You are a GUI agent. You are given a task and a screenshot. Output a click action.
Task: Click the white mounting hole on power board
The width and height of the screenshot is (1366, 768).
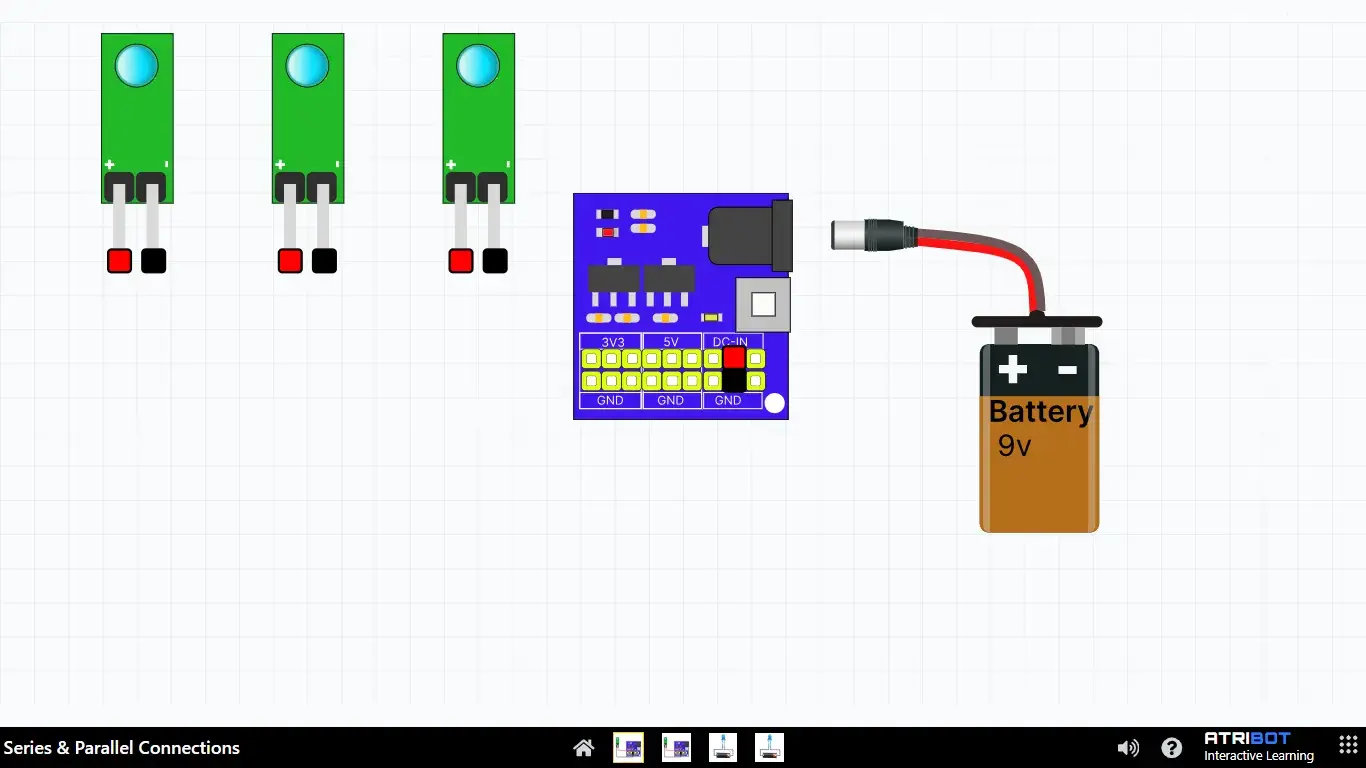click(774, 404)
